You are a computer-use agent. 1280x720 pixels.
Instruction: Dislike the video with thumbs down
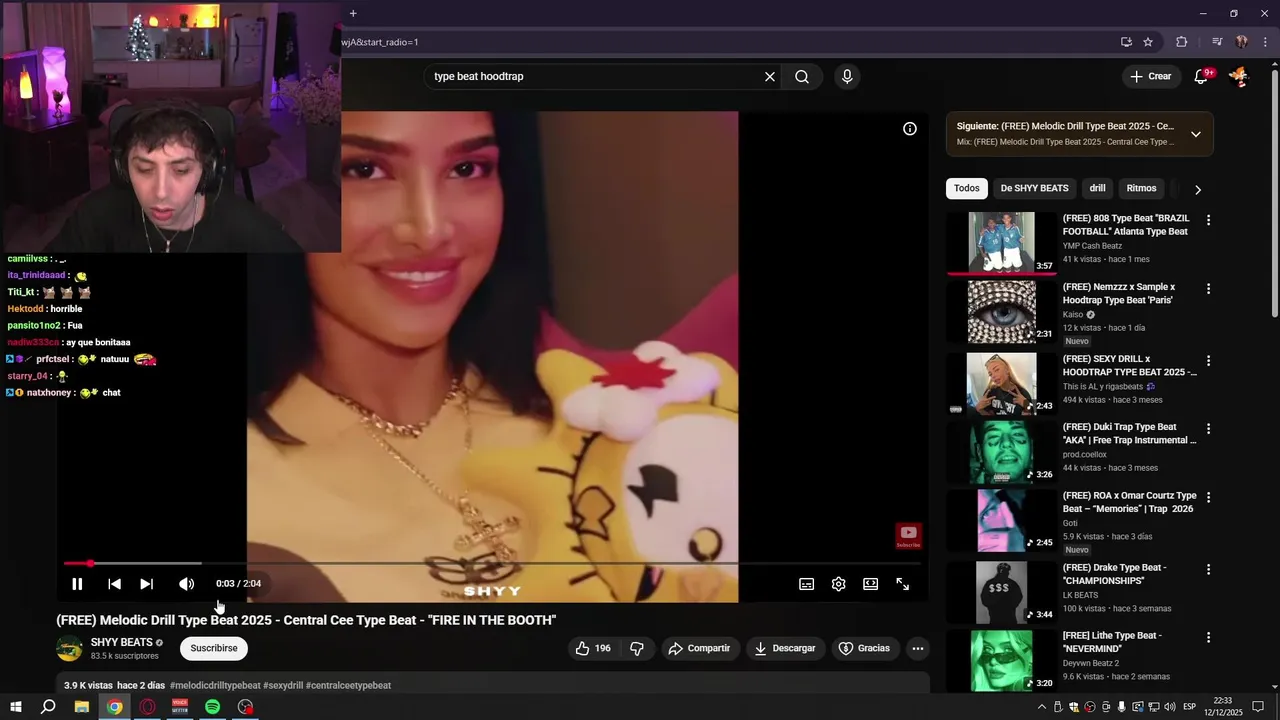(637, 649)
